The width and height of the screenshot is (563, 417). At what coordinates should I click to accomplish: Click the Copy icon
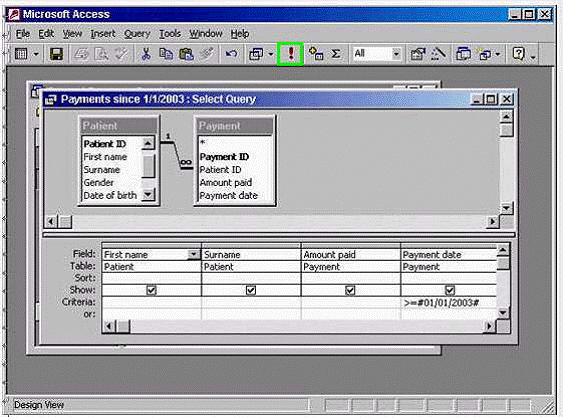coord(166,54)
